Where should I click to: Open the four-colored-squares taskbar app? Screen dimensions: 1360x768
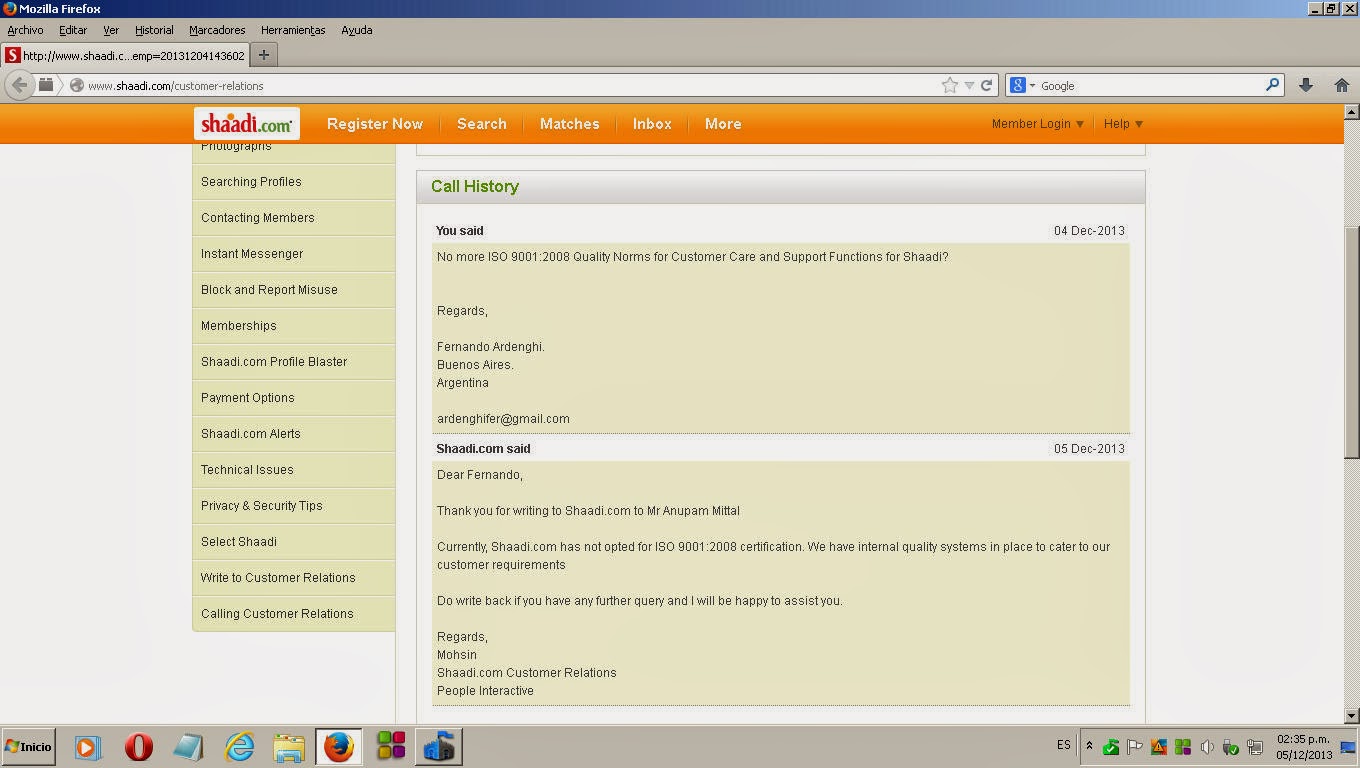(x=391, y=747)
